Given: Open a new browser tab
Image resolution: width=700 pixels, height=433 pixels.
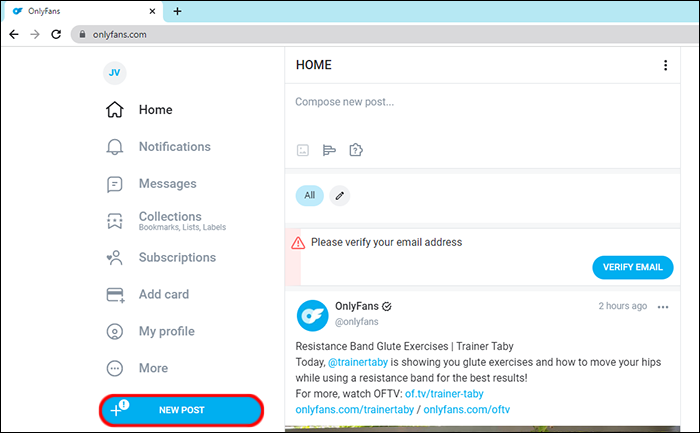Looking at the screenshot, I should coord(177,11).
